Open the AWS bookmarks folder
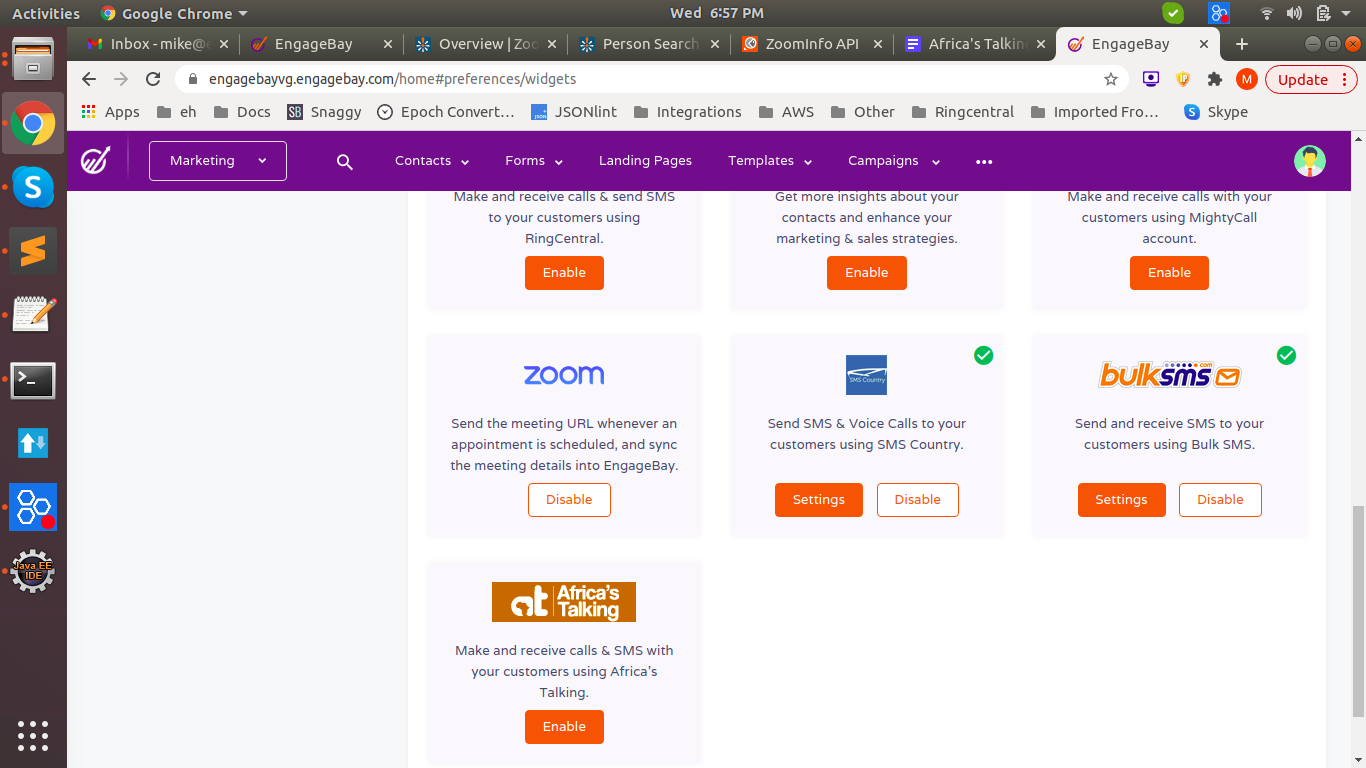1366x768 pixels. [786, 112]
